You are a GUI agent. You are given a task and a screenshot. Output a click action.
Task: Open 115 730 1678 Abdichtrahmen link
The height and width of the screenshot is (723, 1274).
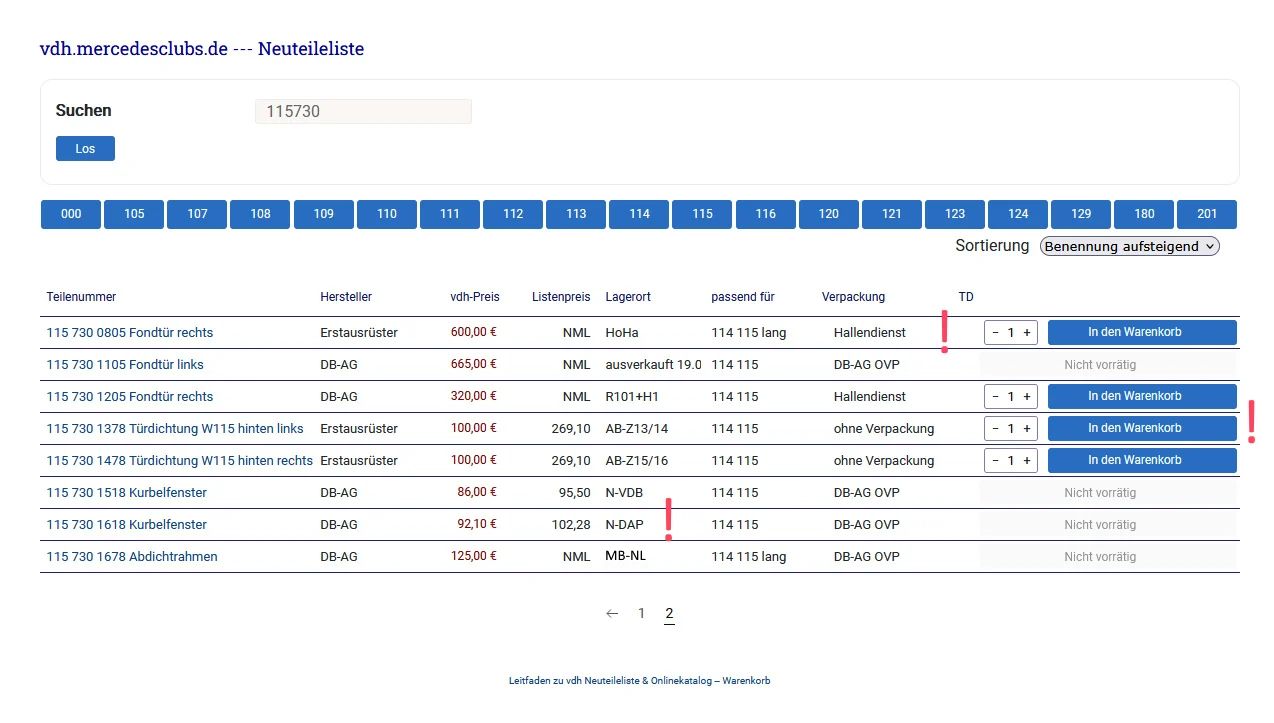point(132,557)
